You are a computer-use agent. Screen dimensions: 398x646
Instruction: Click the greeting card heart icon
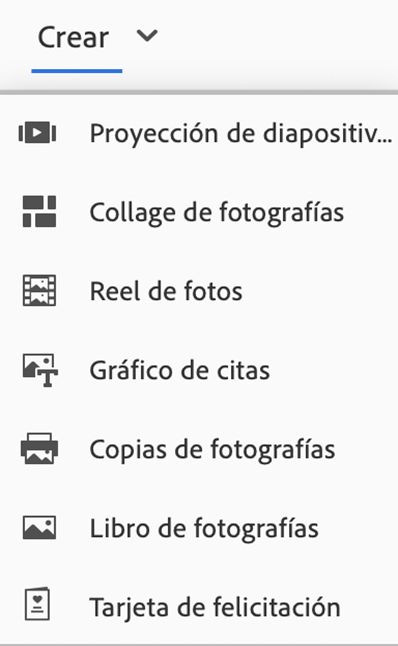pyautogui.click(x=37, y=604)
